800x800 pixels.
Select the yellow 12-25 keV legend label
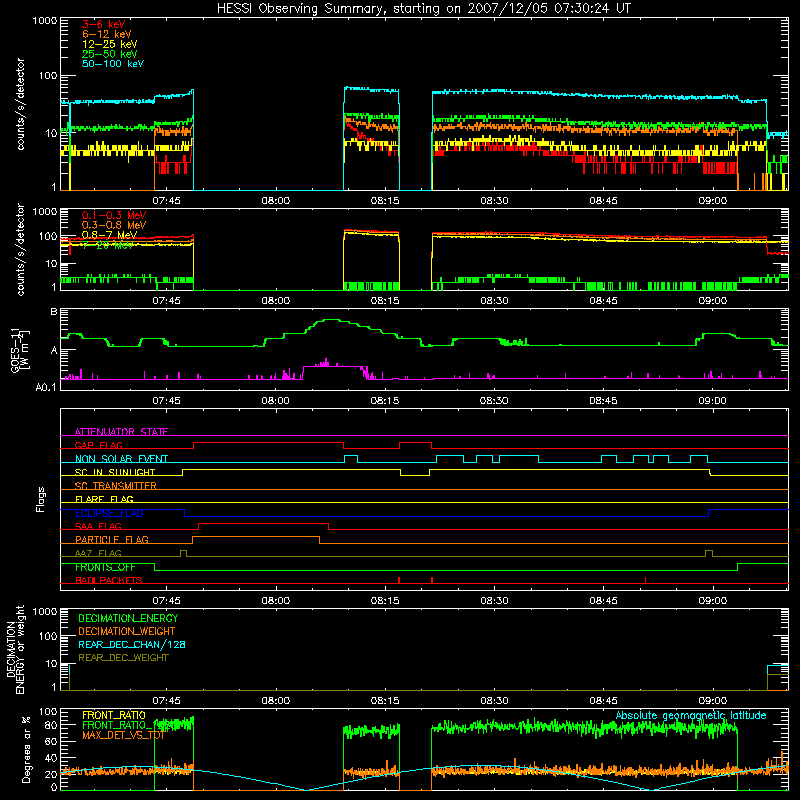pyautogui.click(x=110, y=44)
